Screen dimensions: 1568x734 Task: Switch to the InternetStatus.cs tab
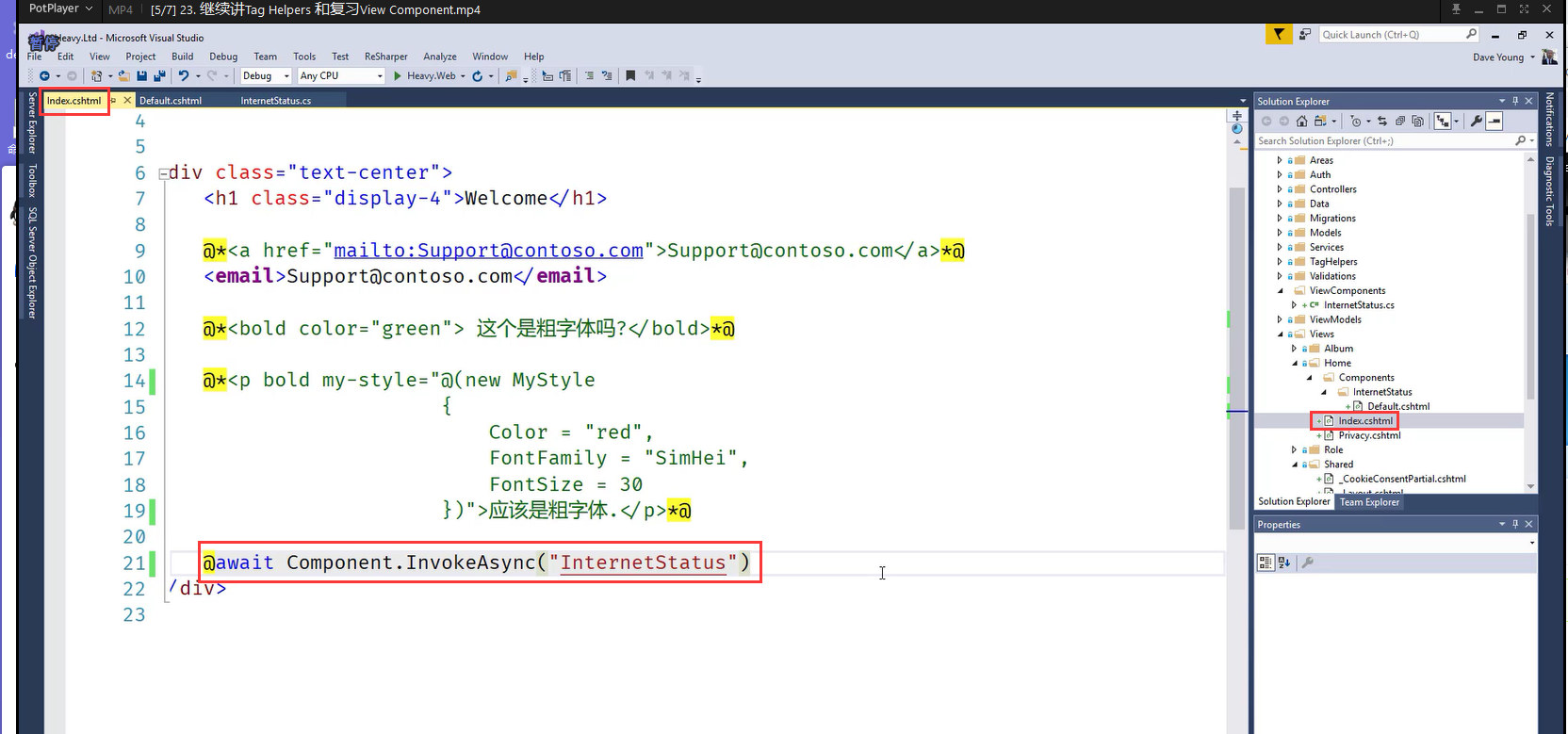[275, 101]
